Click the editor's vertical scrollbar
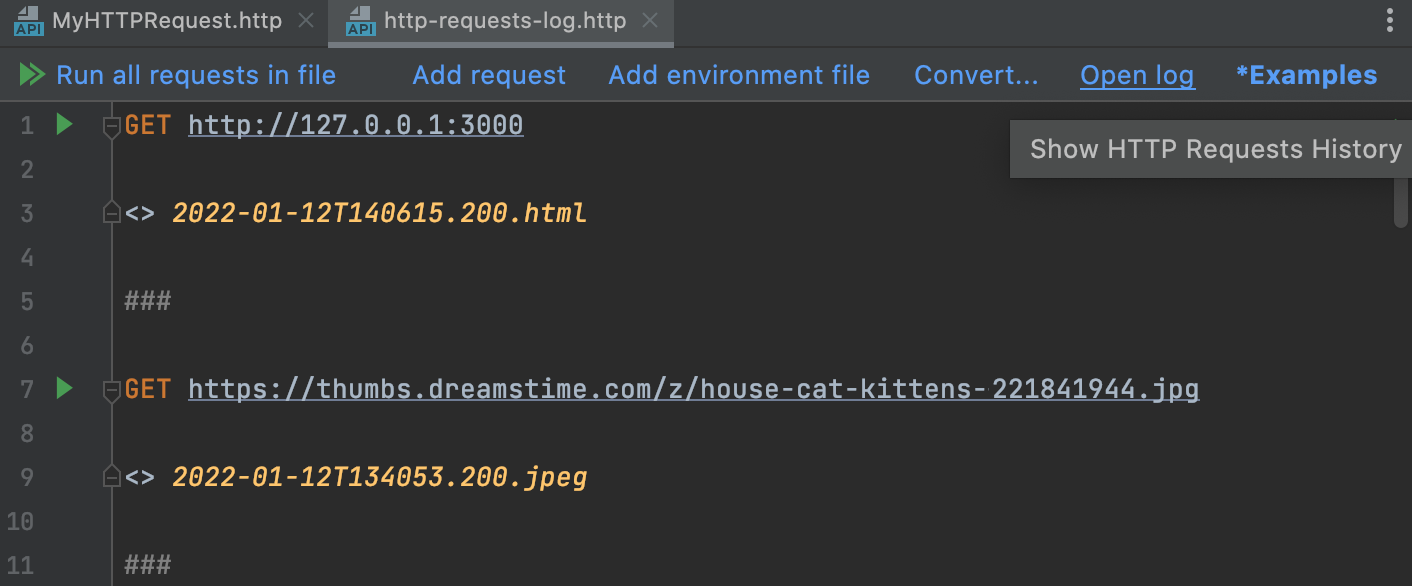This screenshot has height=586, width=1412. [1402, 190]
